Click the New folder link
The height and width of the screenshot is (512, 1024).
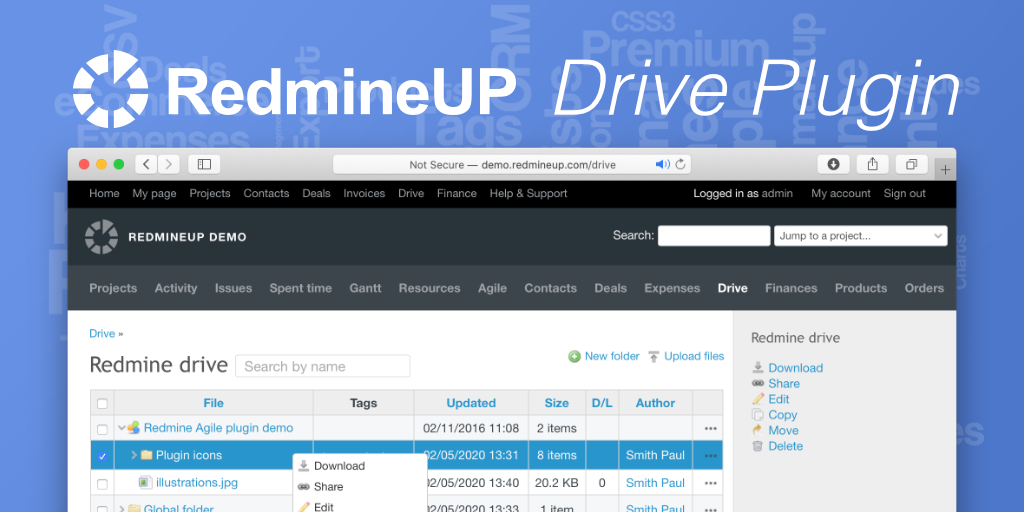pos(611,356)
